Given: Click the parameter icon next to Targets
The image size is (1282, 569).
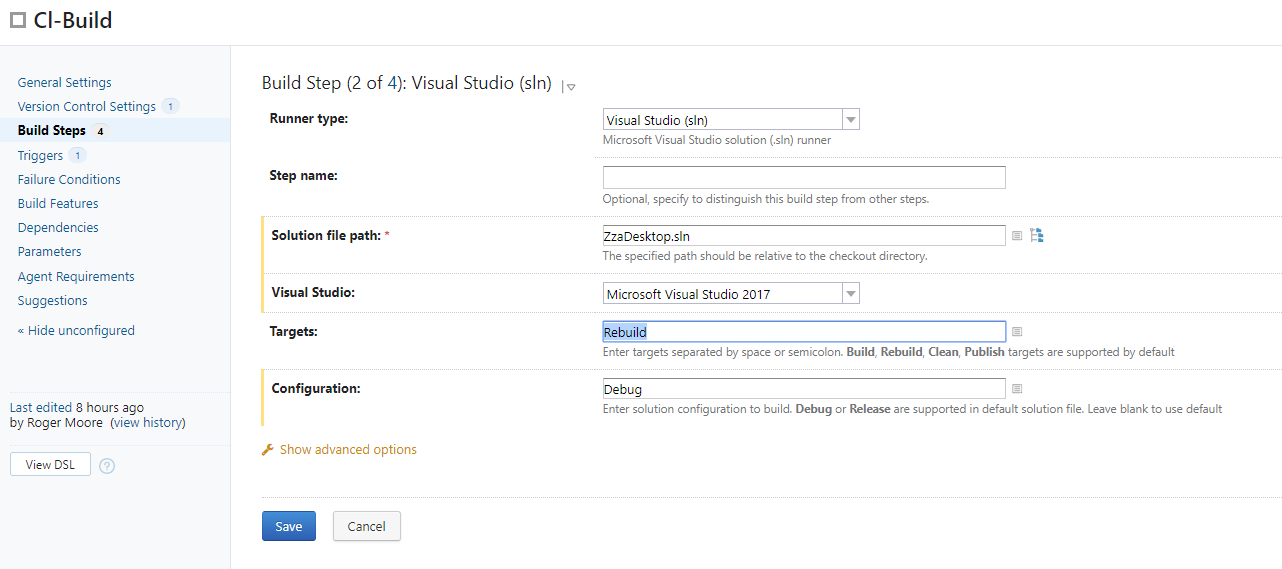Looking at the screenshot, I should tap(1017, 332).
